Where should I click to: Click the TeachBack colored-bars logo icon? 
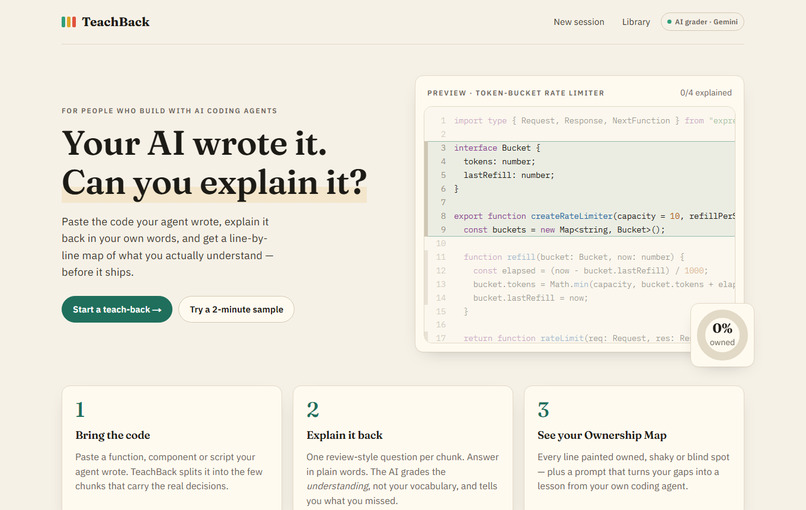[x=69, y=22]
